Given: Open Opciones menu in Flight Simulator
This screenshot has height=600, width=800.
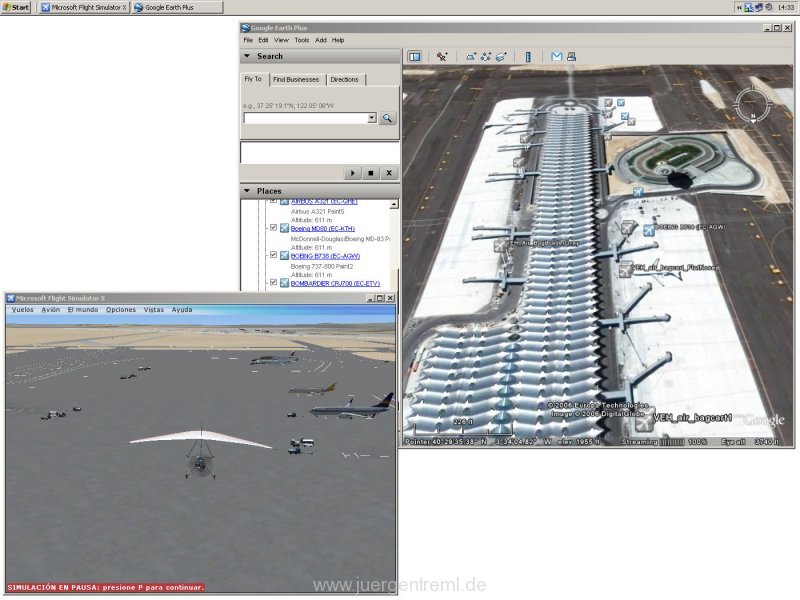Looking at the screenshot, I should point(121,310).
